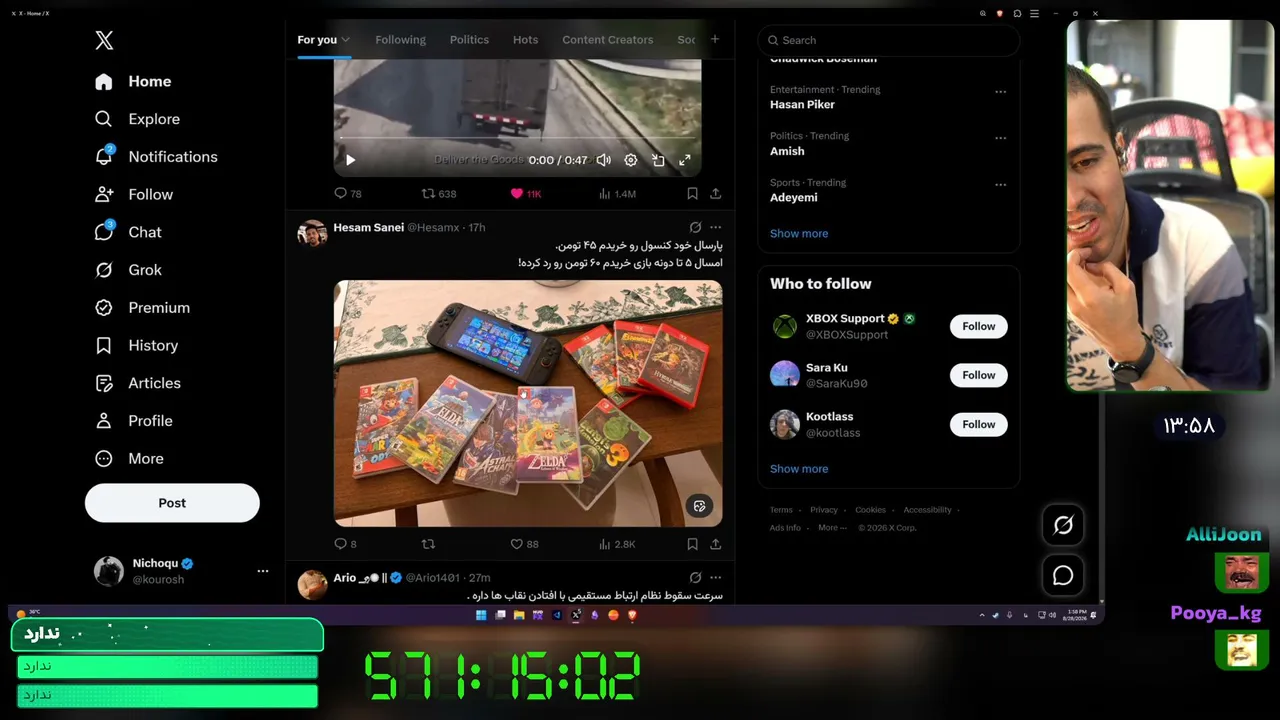Open options for the Hasan Piker trend

point(1000,92)
